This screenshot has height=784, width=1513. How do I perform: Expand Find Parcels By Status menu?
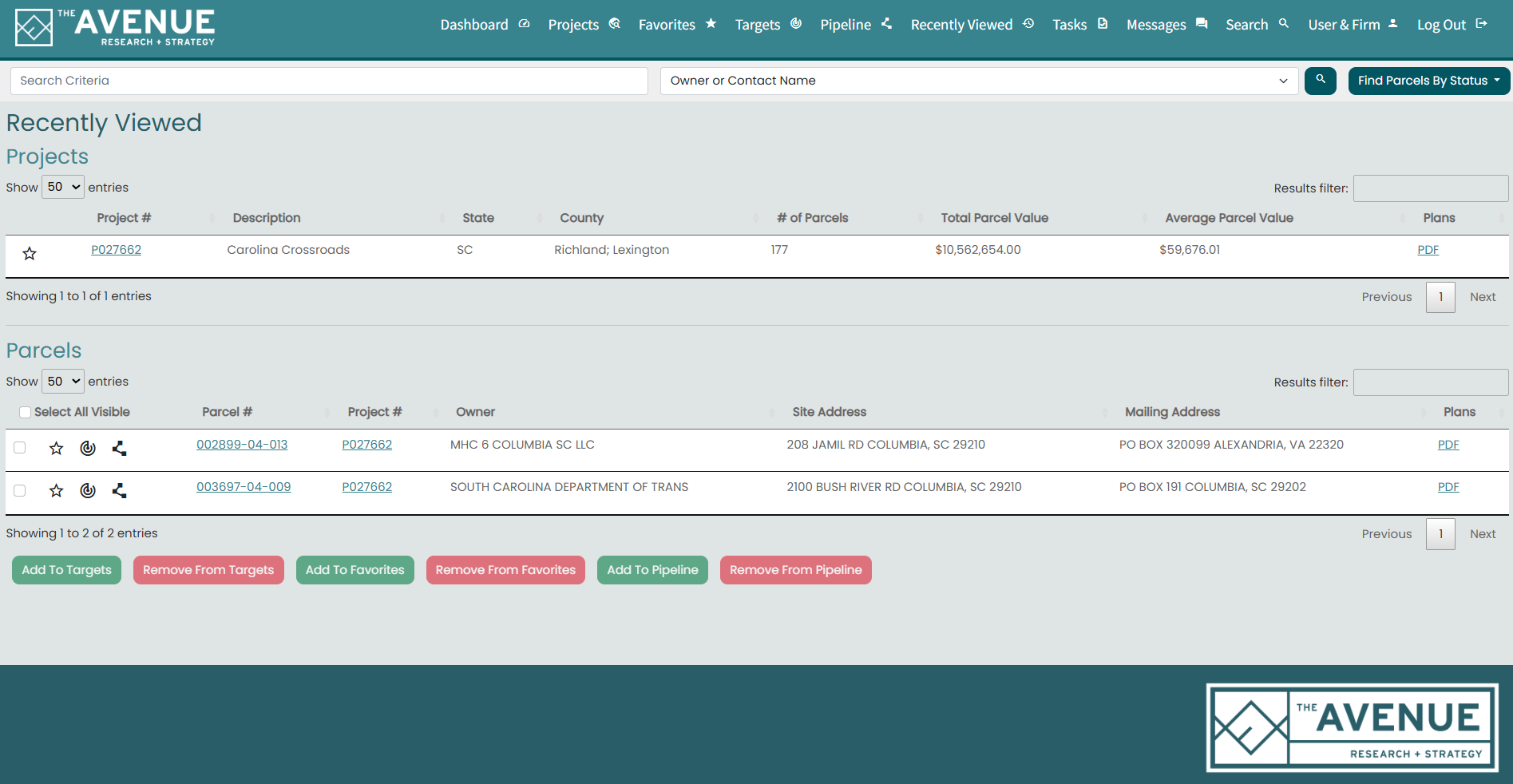click(x=1428, y=81)
